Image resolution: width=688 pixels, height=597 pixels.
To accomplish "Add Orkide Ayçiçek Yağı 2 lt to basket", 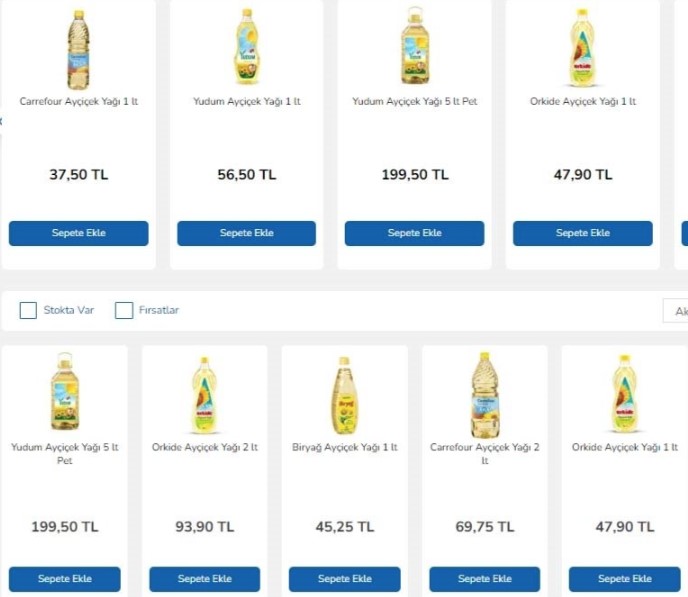I will click(x=204, y=579).
